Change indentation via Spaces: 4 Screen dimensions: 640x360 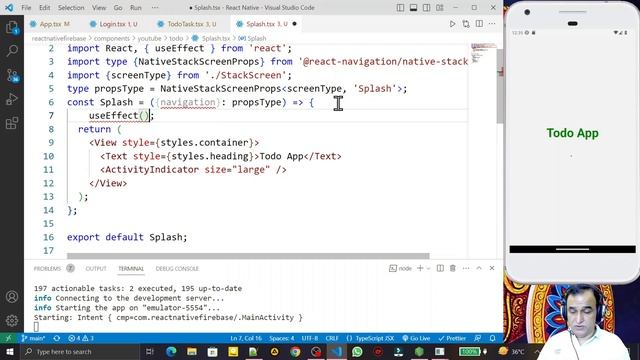[282, 338]
